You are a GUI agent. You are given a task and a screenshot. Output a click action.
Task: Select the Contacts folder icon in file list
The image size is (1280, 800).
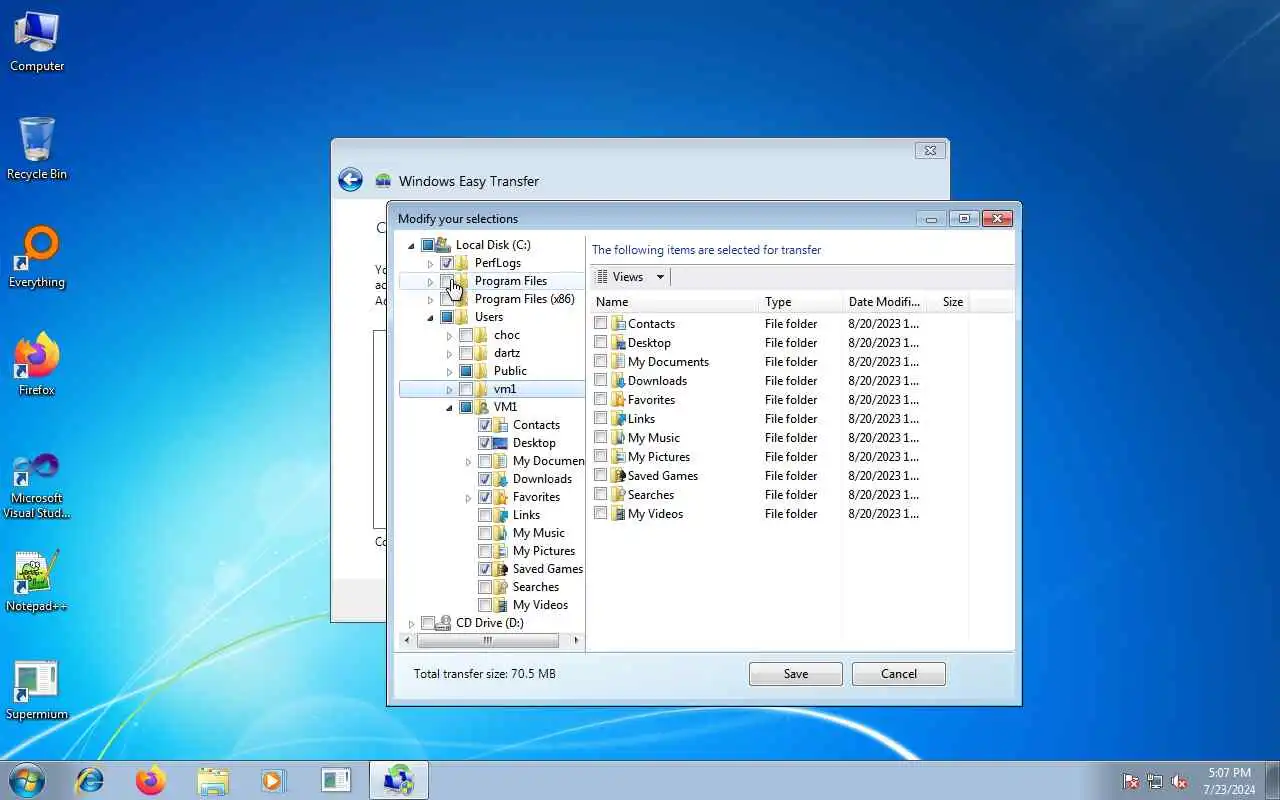click(618, 323)
